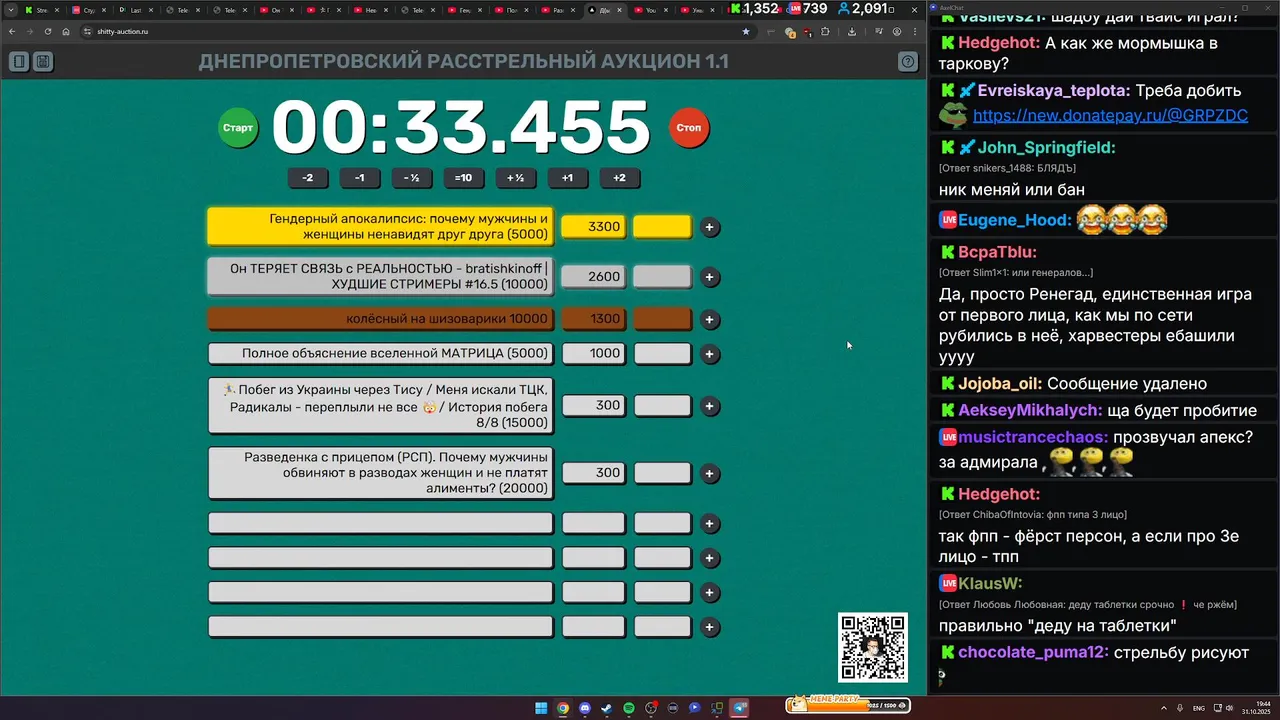Open Chrome from the taskbar
This screenshot has height=720, width=1280.
(563, 708)
